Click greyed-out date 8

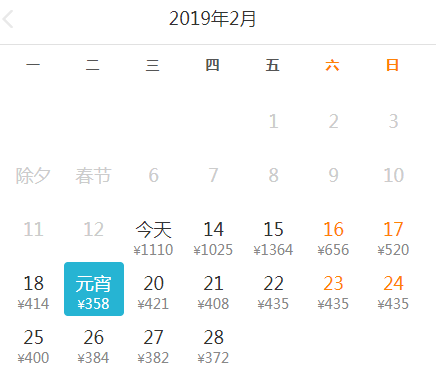[x=273, y=175]
